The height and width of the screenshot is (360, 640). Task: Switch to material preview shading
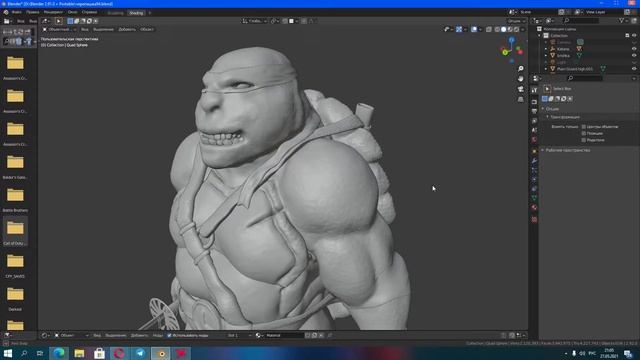(510, 29)
